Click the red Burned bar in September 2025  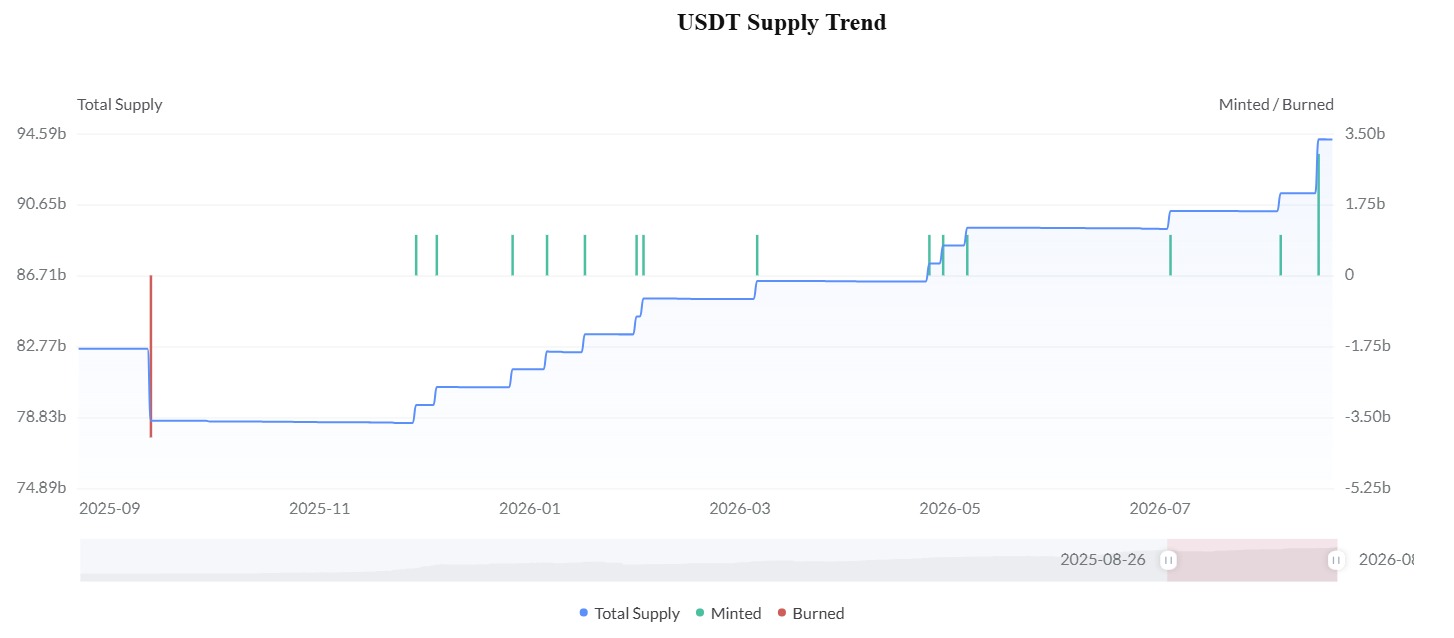[x=150, y=356]
